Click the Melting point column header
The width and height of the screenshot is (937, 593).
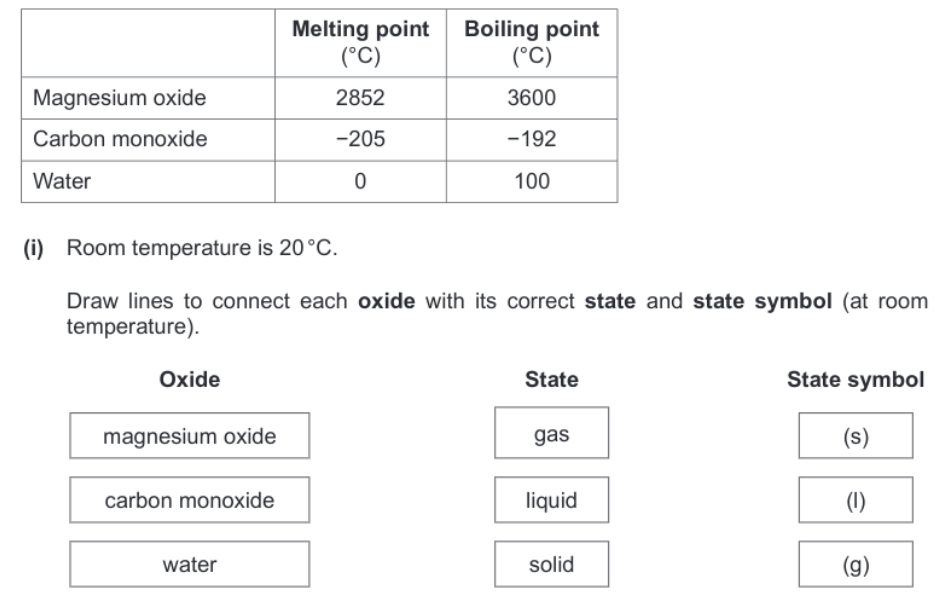click(360, 40)
